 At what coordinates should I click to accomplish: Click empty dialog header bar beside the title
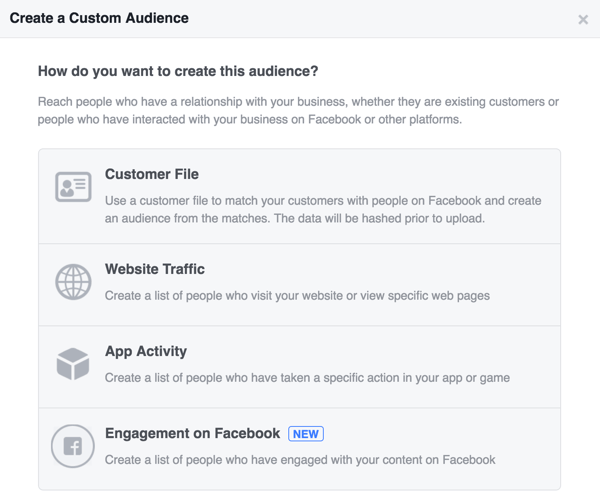pos(380,18)
